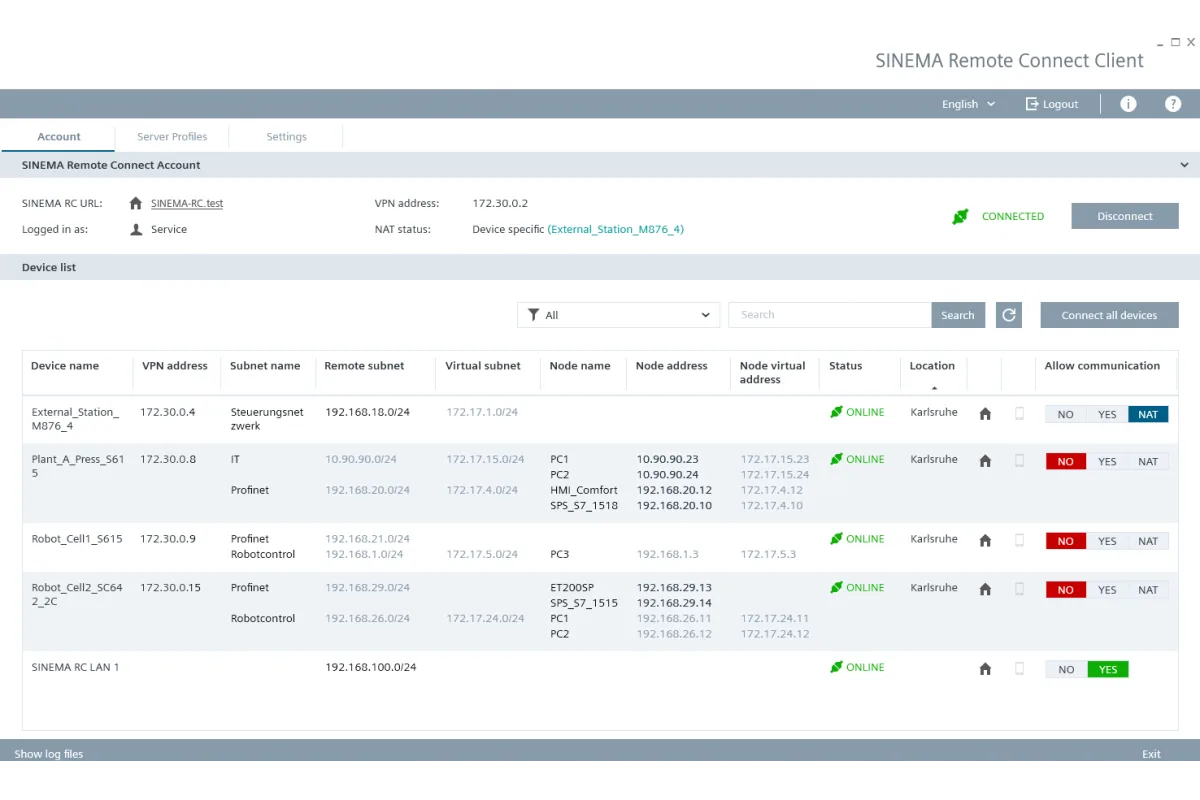Open the info icon in header
The width and height of the screenshot is (1200, 800).
(1128, 104)
